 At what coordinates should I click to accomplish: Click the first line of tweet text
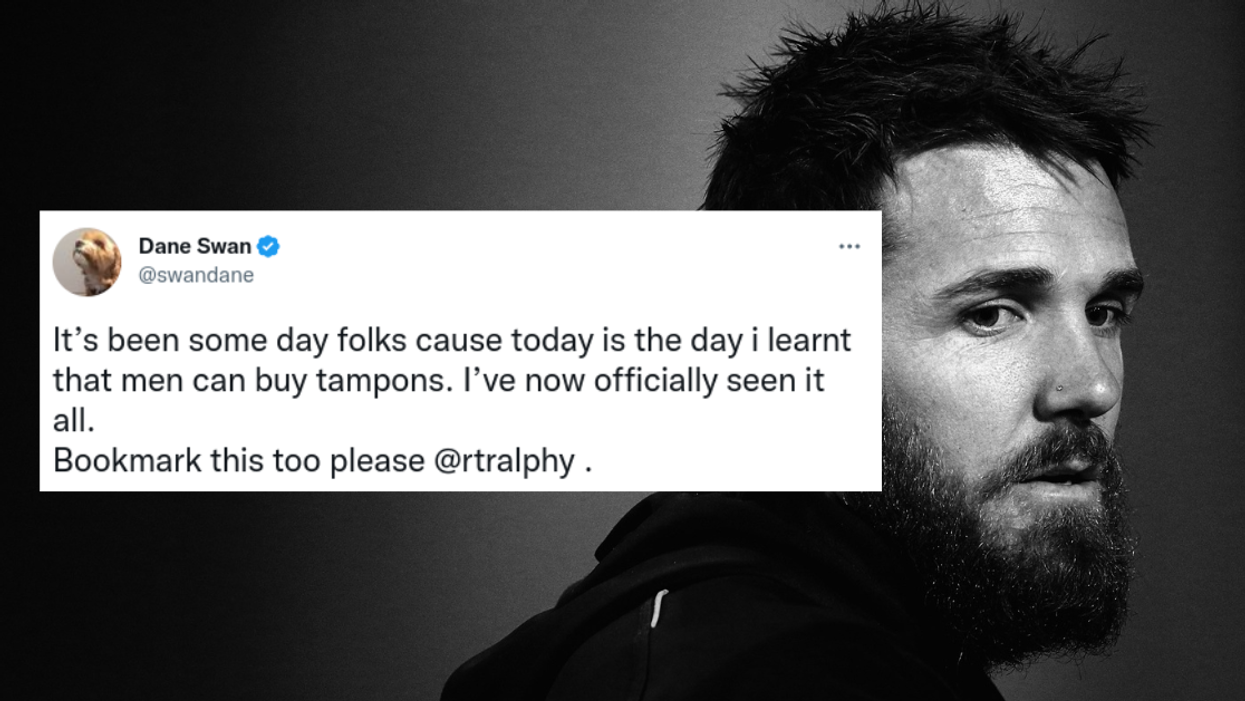451,340
